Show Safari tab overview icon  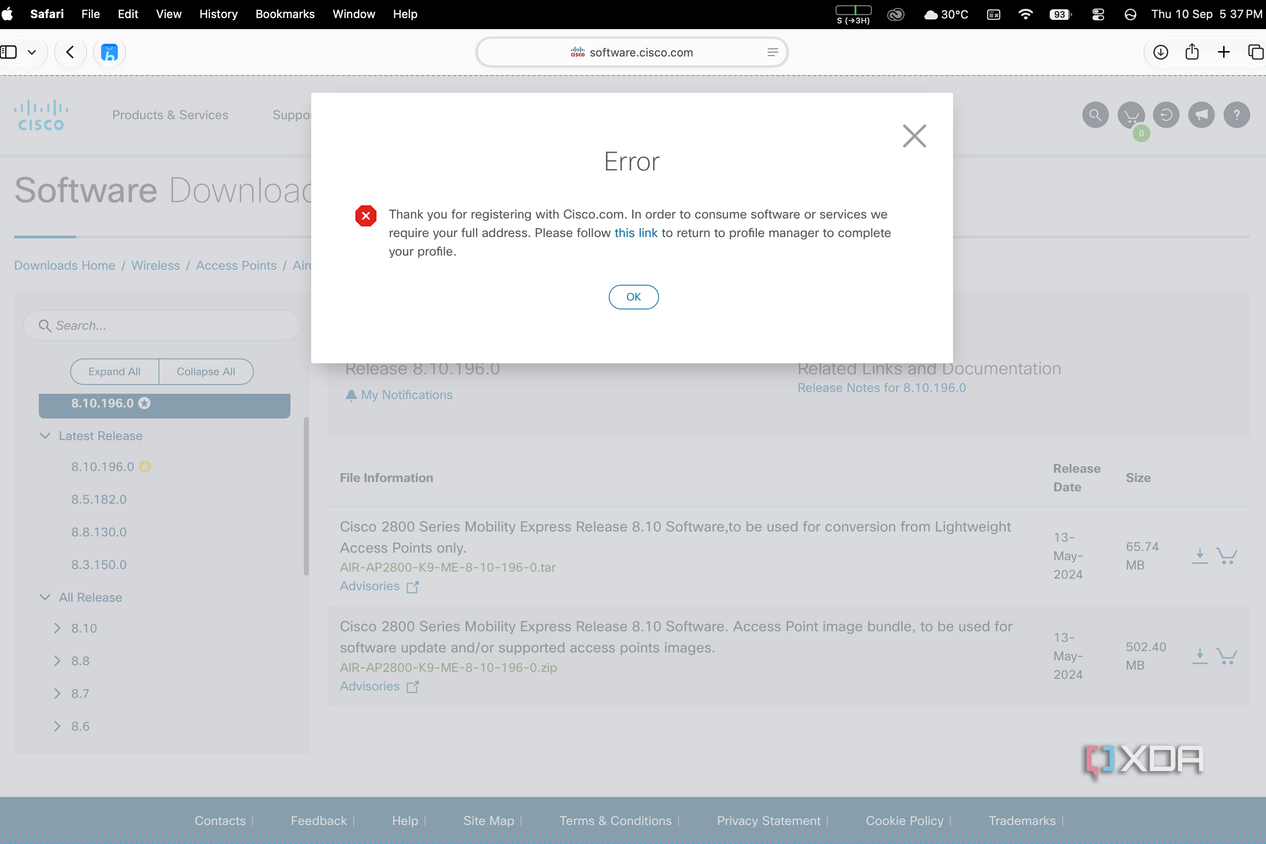tap(1255, 52)
